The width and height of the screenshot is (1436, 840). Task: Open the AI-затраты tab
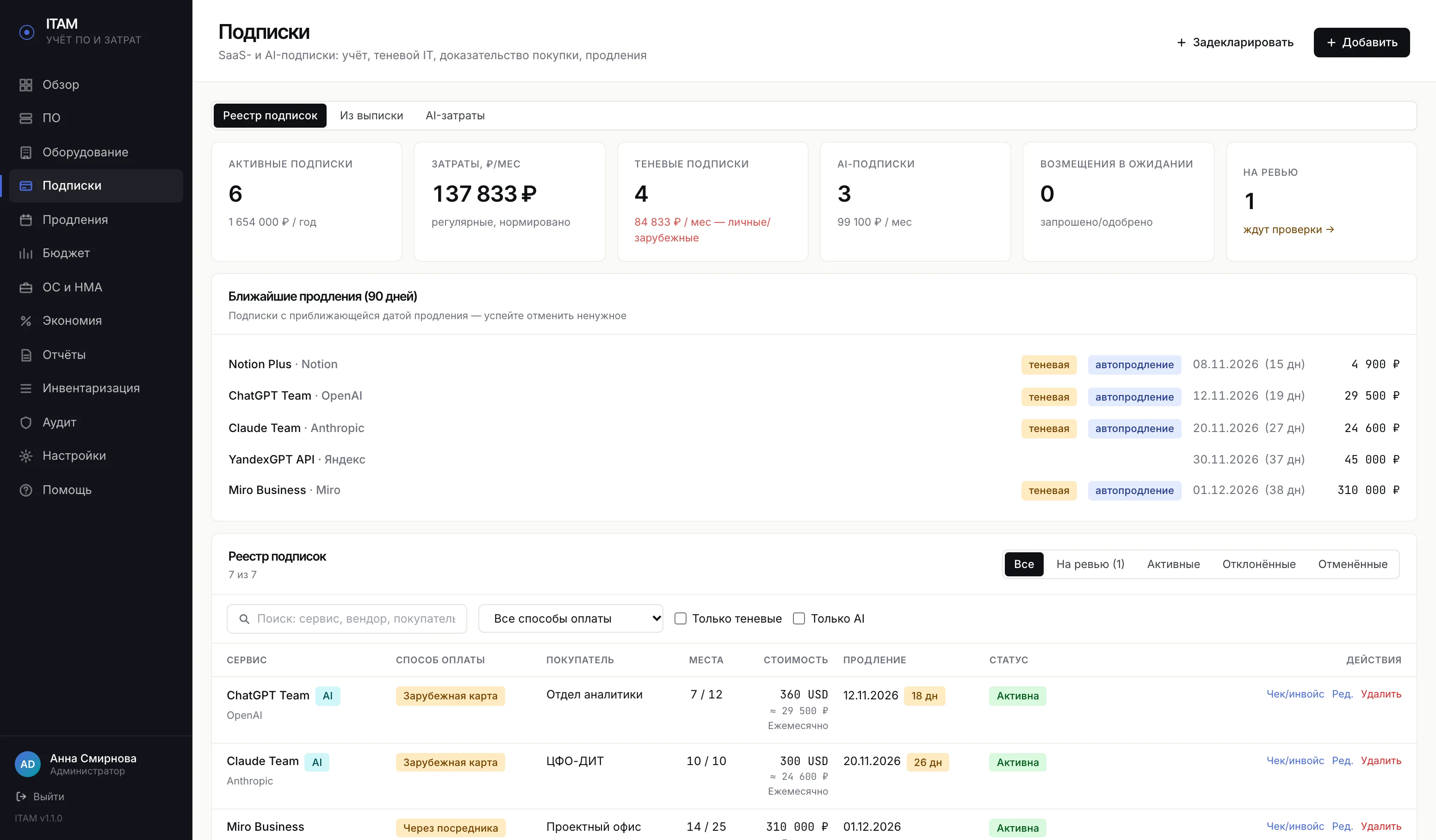455,116
